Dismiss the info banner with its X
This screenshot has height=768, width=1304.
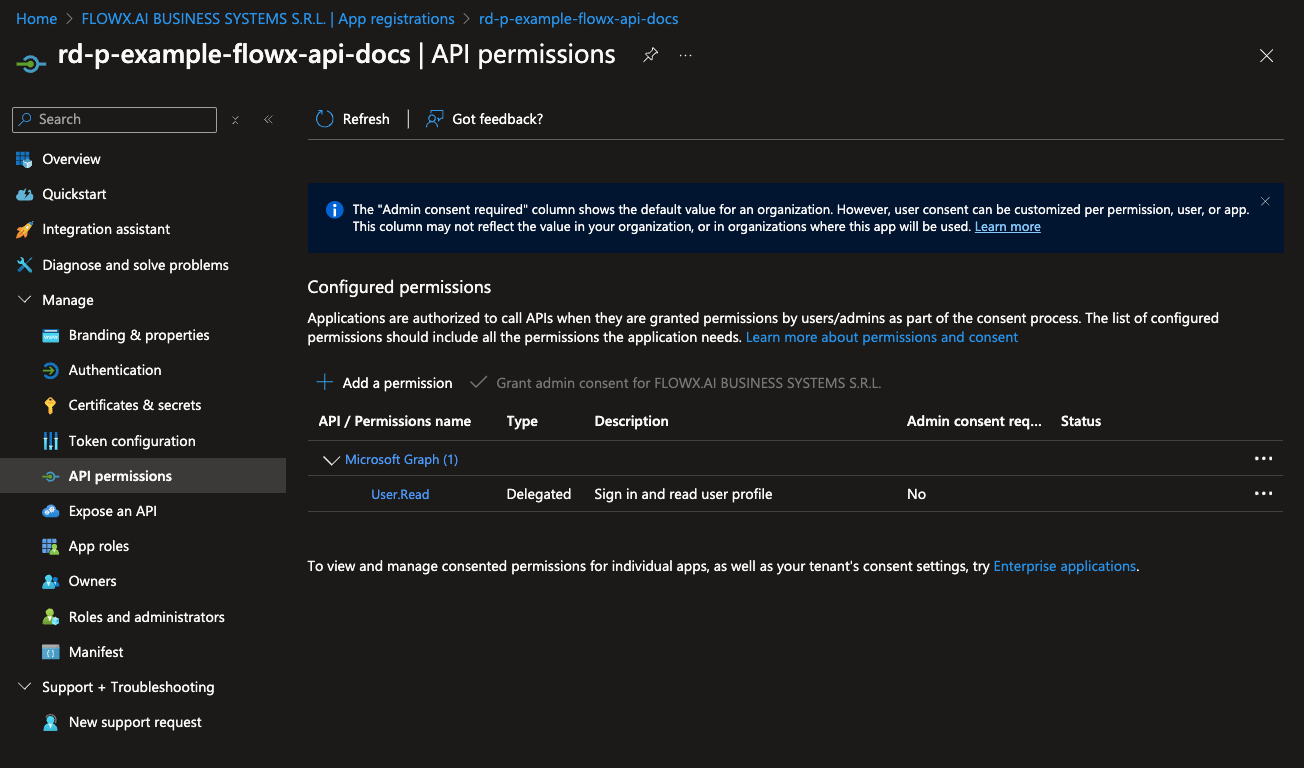pos(1265,201)
